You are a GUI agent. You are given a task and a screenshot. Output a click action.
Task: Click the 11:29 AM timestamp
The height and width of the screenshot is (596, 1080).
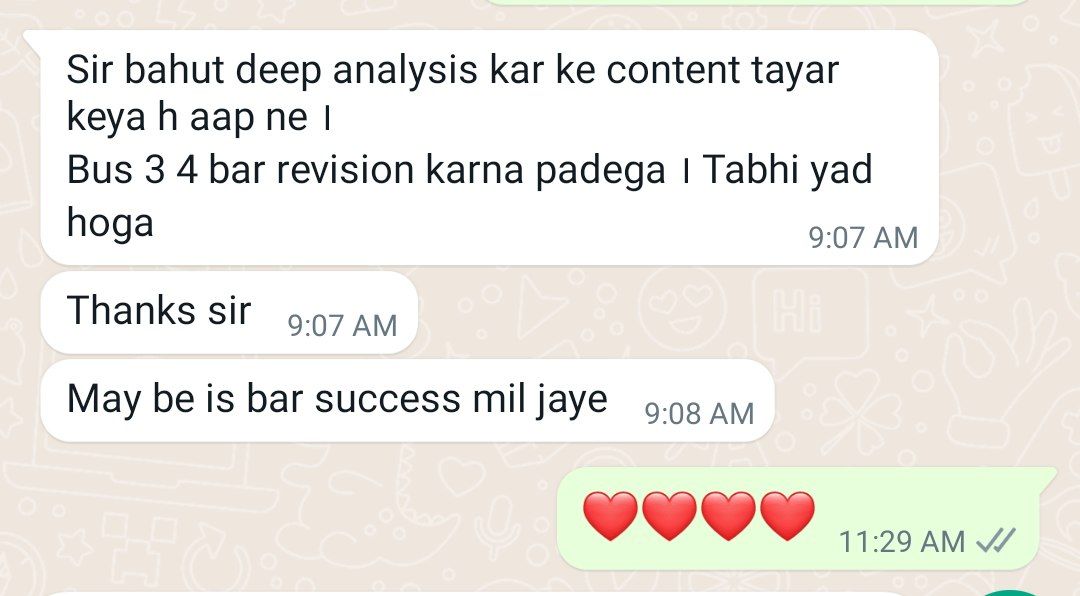902,542
